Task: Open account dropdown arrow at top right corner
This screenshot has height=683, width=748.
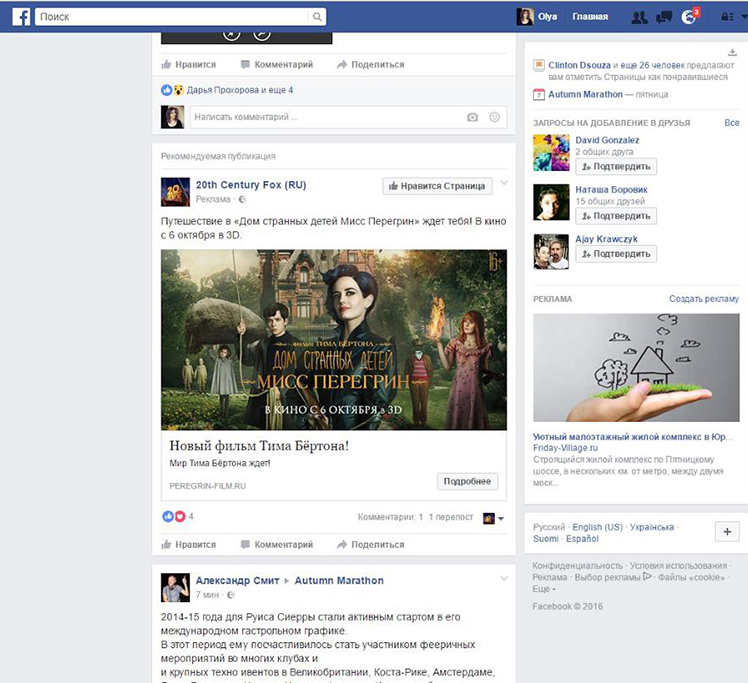Action: tap(744, 16)
